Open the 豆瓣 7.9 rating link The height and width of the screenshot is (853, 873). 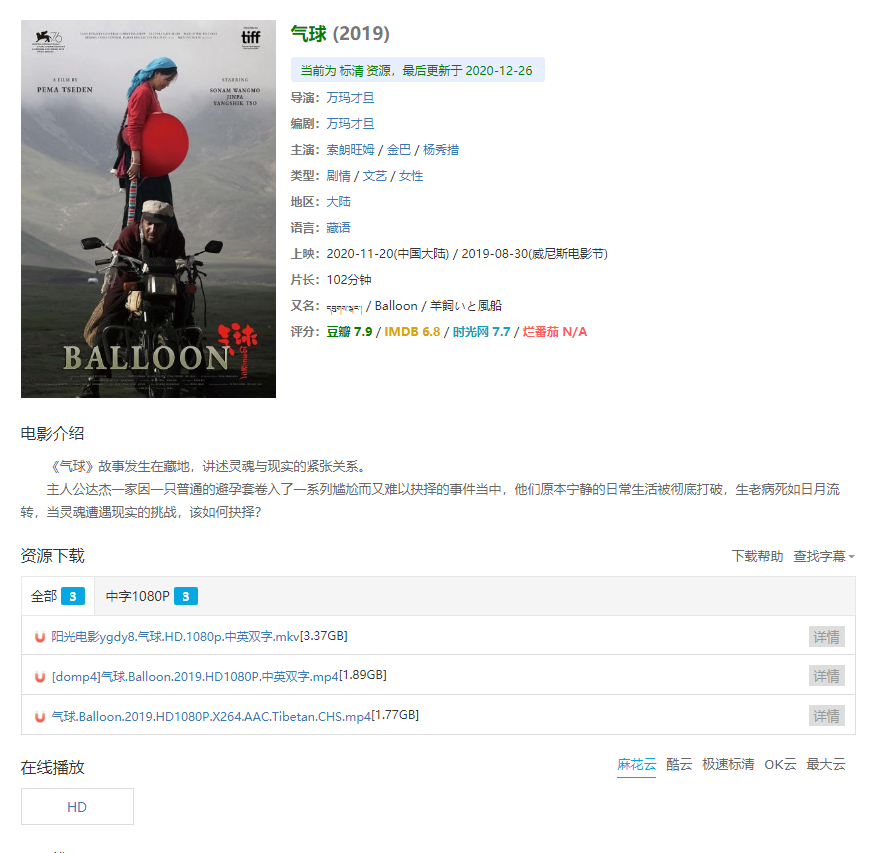(x=349, y=332)
